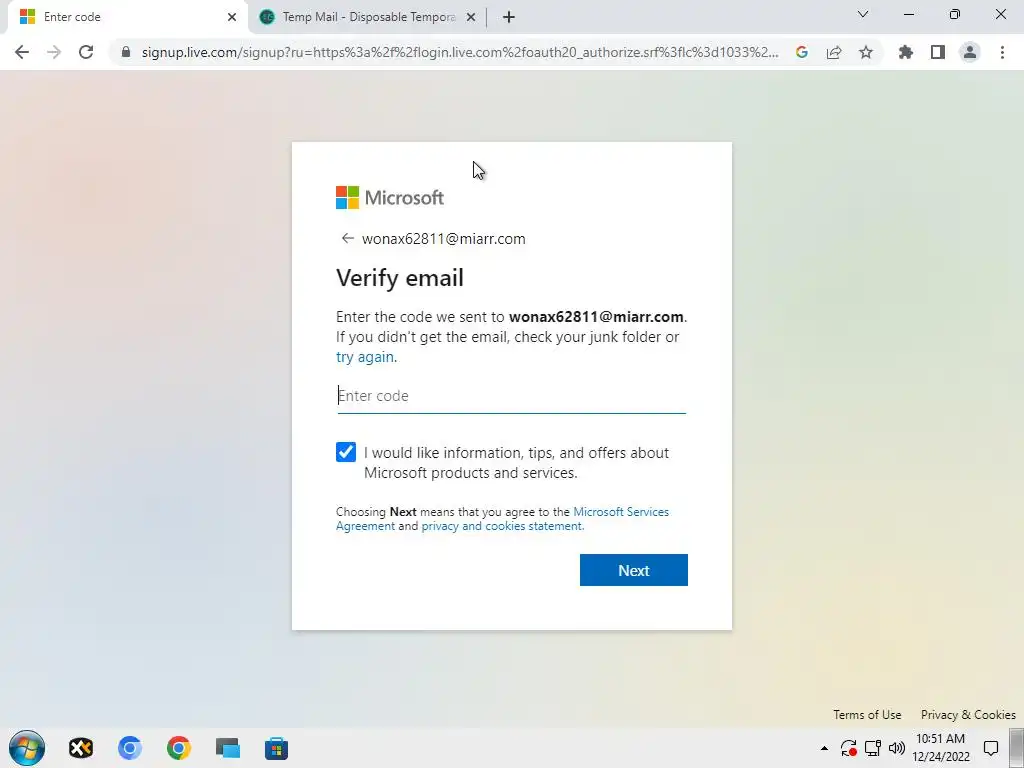Viewport: 1024px width, 768px height.
Task: Open the privacy and cookies statement link
Action: point(502,526)
